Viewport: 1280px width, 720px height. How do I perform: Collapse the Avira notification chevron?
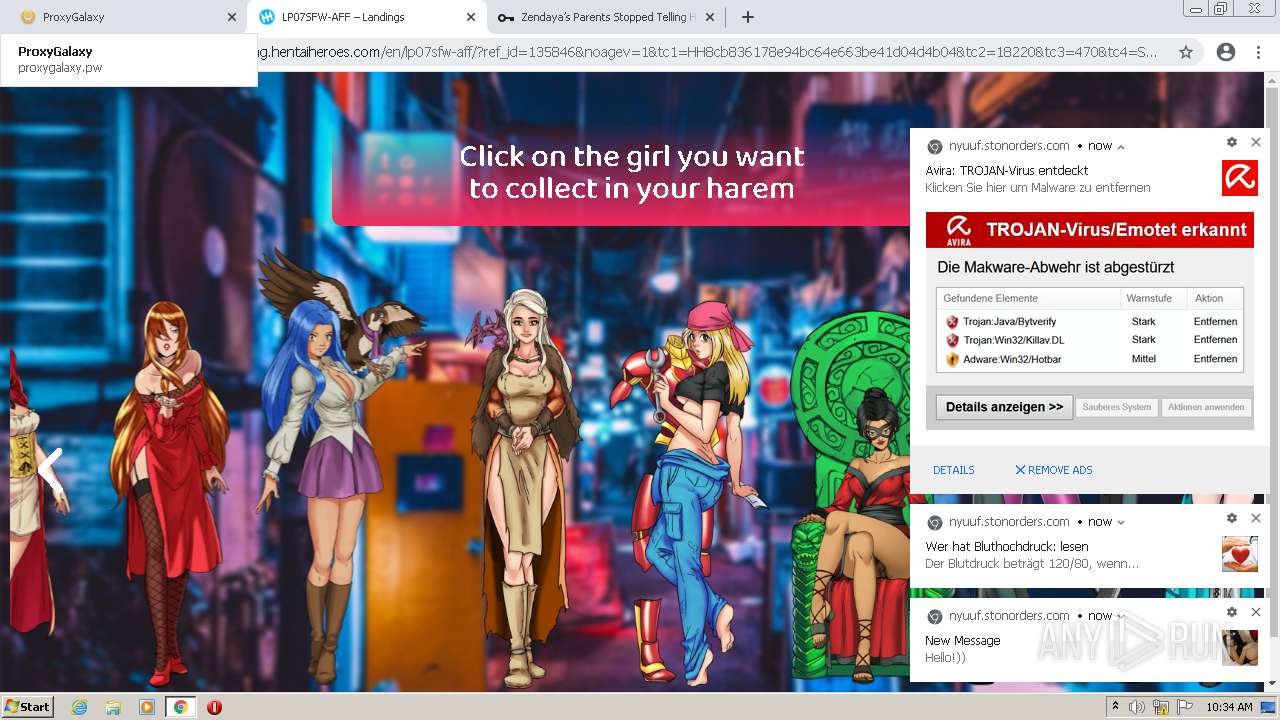click(x=1121, y=146)
